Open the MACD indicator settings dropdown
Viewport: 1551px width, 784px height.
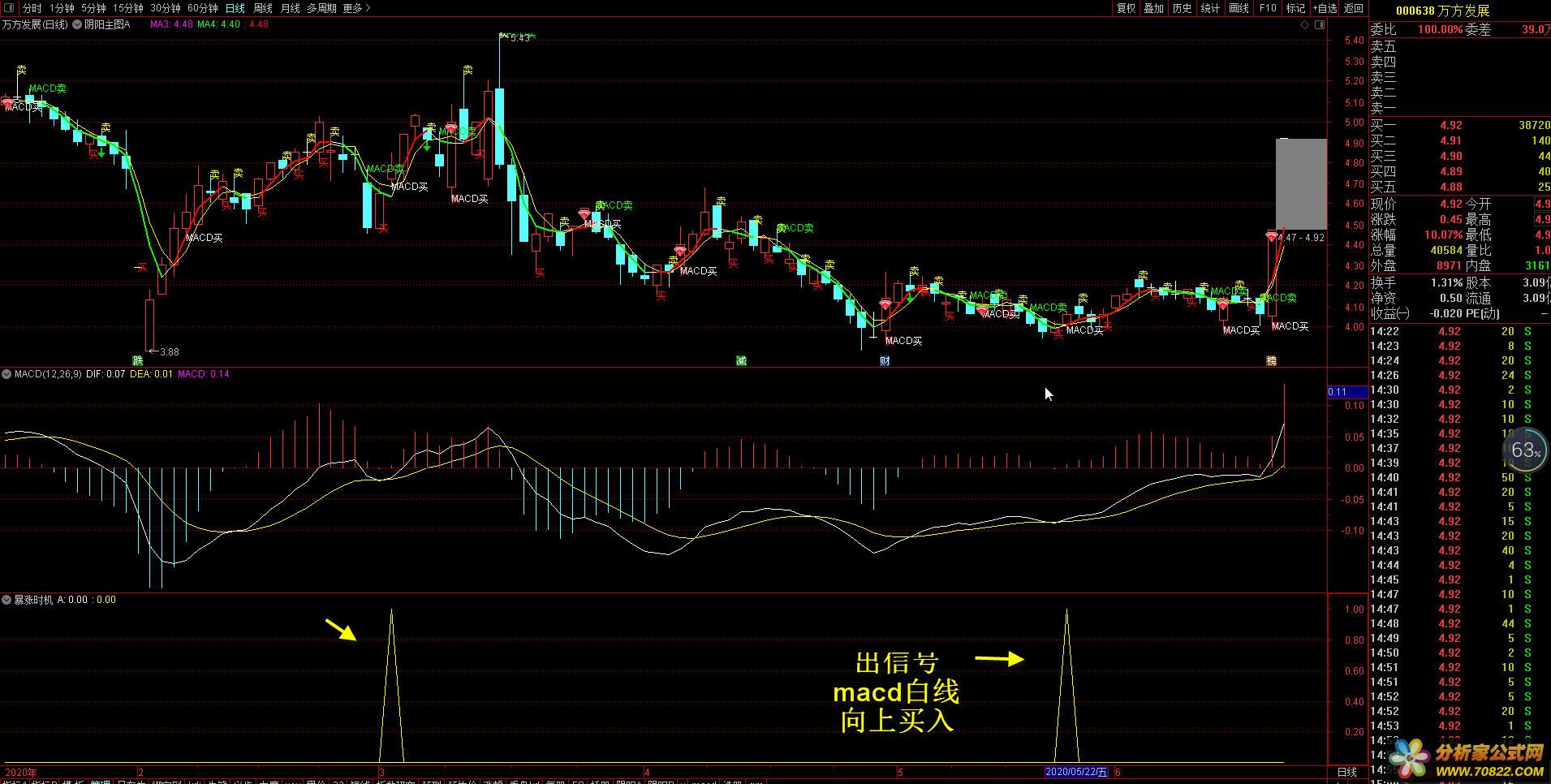coord(7,374)
